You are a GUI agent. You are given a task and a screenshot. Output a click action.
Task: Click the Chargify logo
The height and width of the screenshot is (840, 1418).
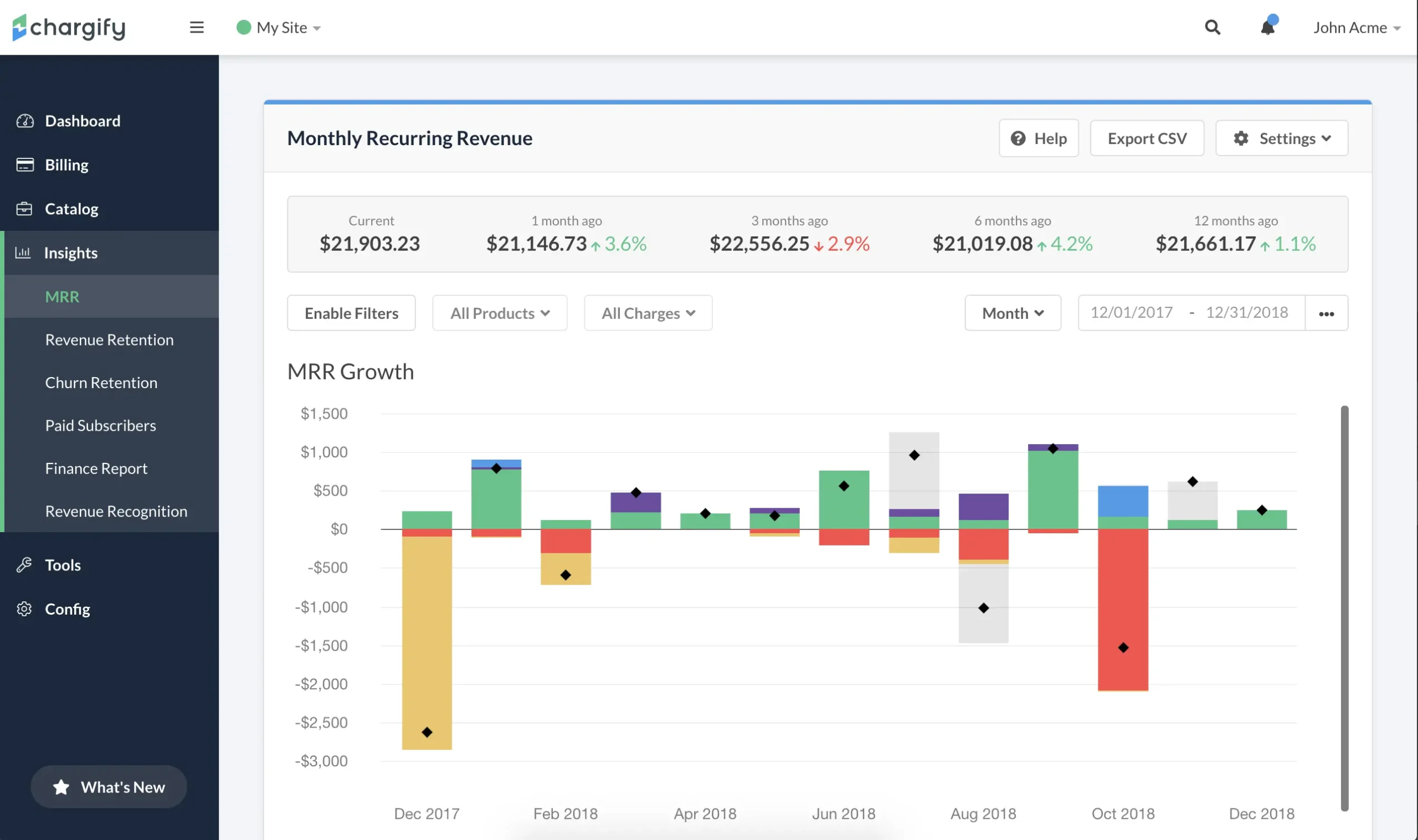pyautogui.click(x=69, y=27)
